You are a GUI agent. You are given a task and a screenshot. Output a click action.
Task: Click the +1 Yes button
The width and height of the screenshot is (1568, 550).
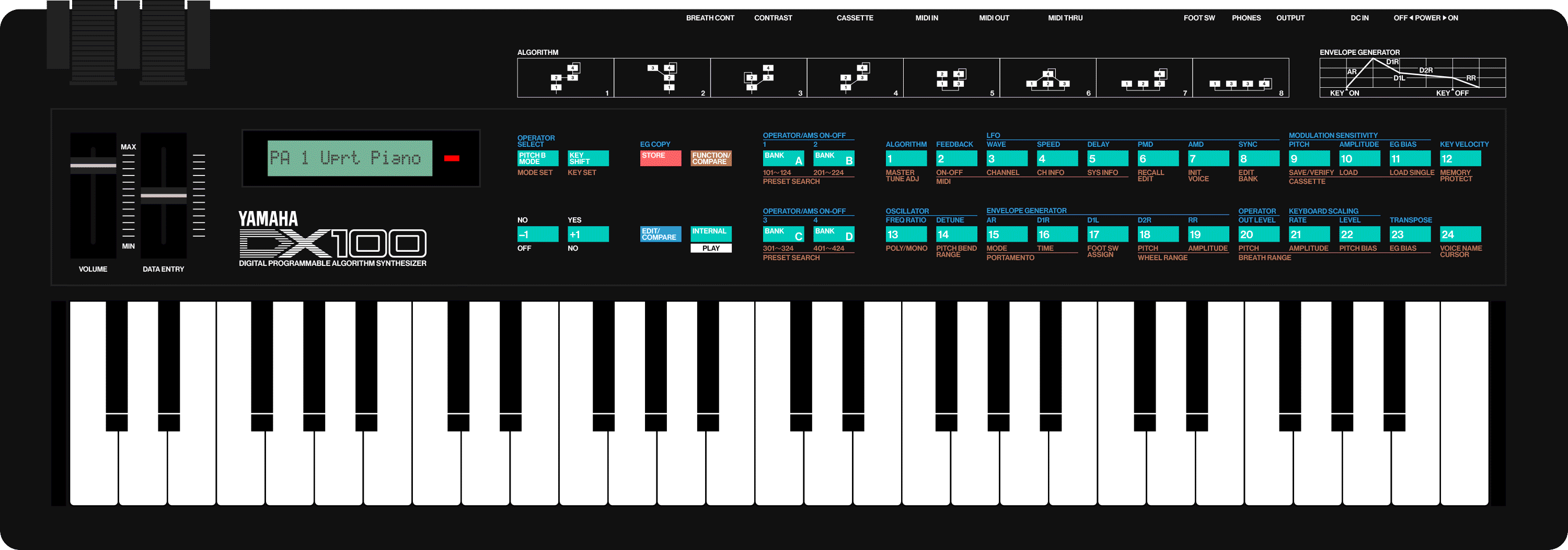[588, 234]
